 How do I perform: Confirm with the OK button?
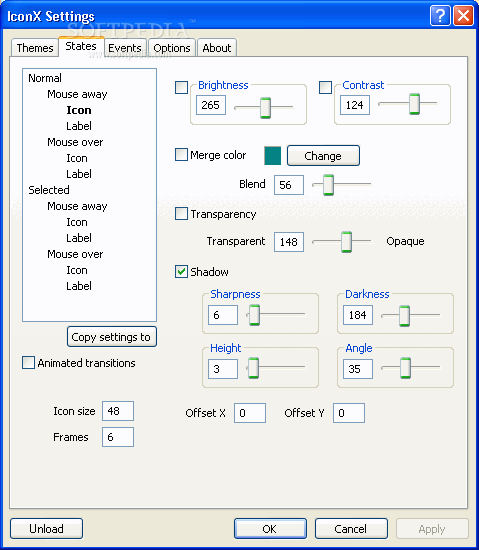click(x=270, y=529)
